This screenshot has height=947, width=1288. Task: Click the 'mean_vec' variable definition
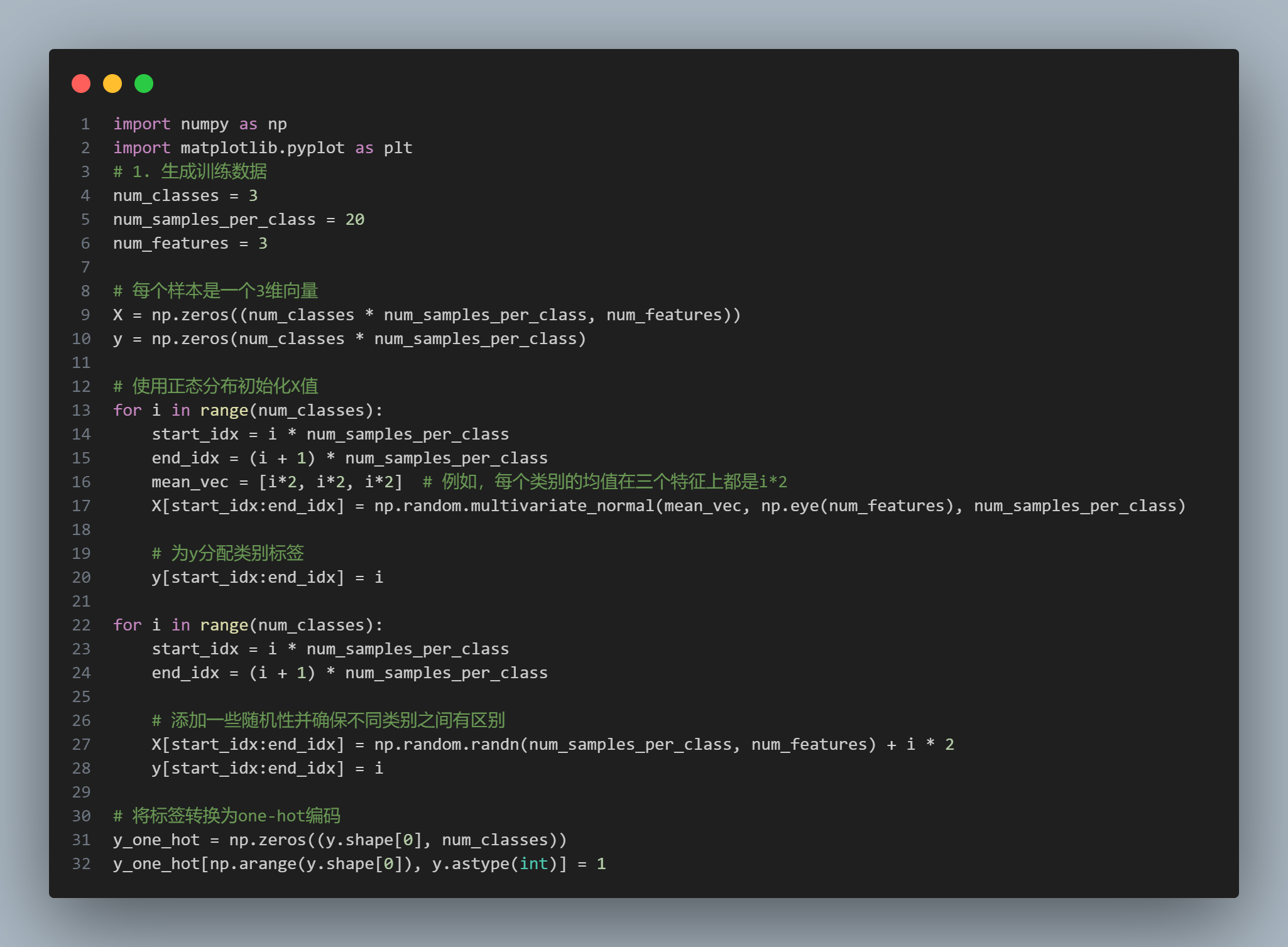(x=190, y=482)
